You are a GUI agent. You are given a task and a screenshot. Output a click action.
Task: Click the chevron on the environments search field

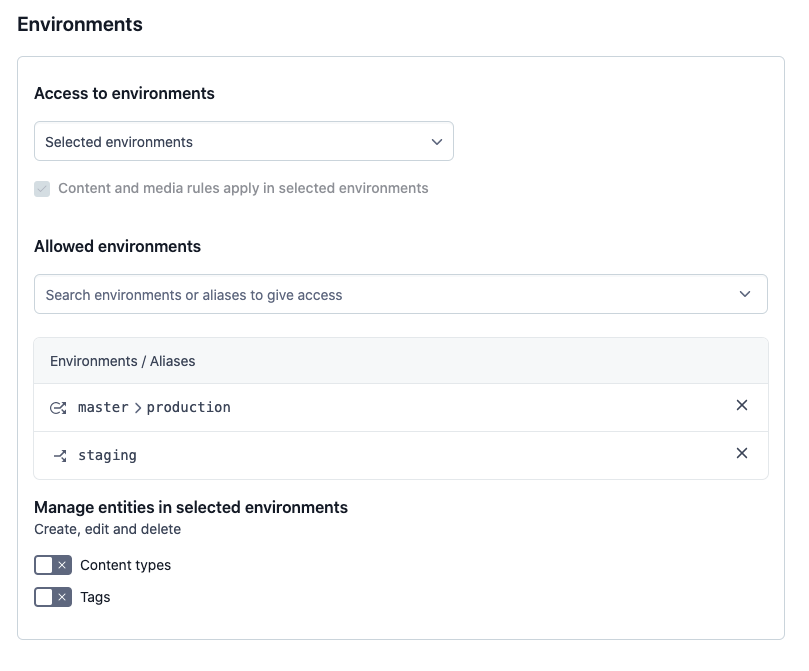(745, 293)
